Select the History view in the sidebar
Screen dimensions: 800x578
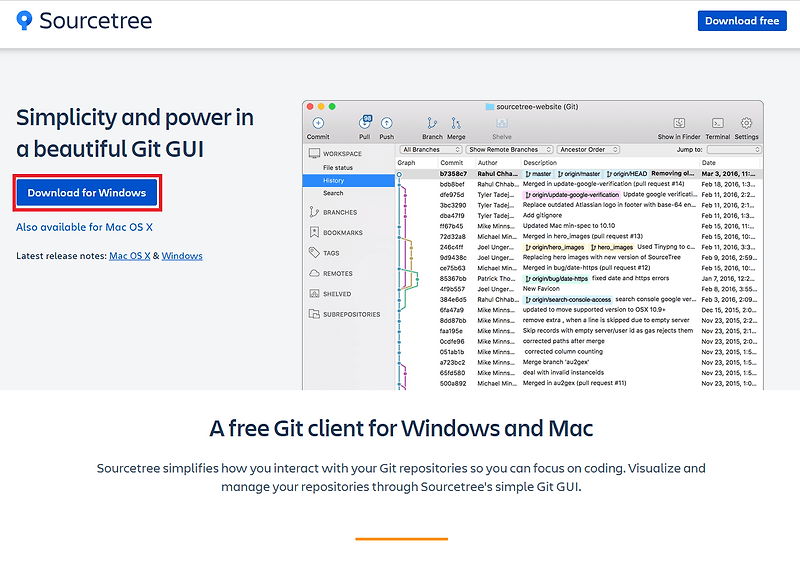[x=335, y=180]
